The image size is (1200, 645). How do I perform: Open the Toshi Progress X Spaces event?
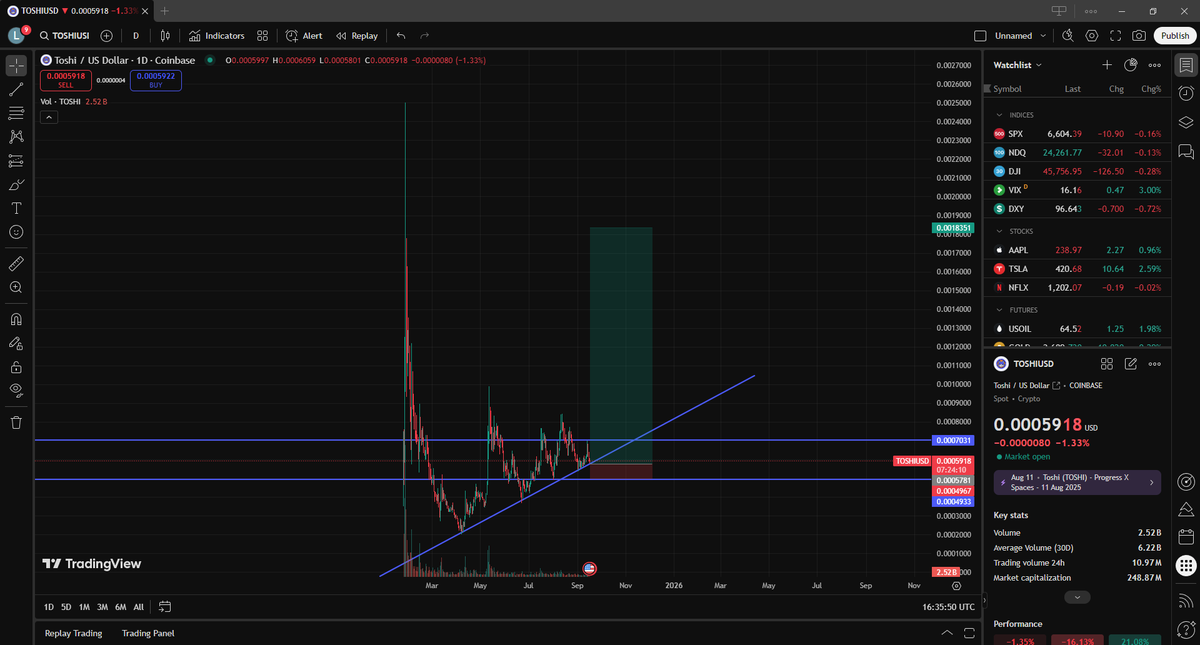point(1077,482)
